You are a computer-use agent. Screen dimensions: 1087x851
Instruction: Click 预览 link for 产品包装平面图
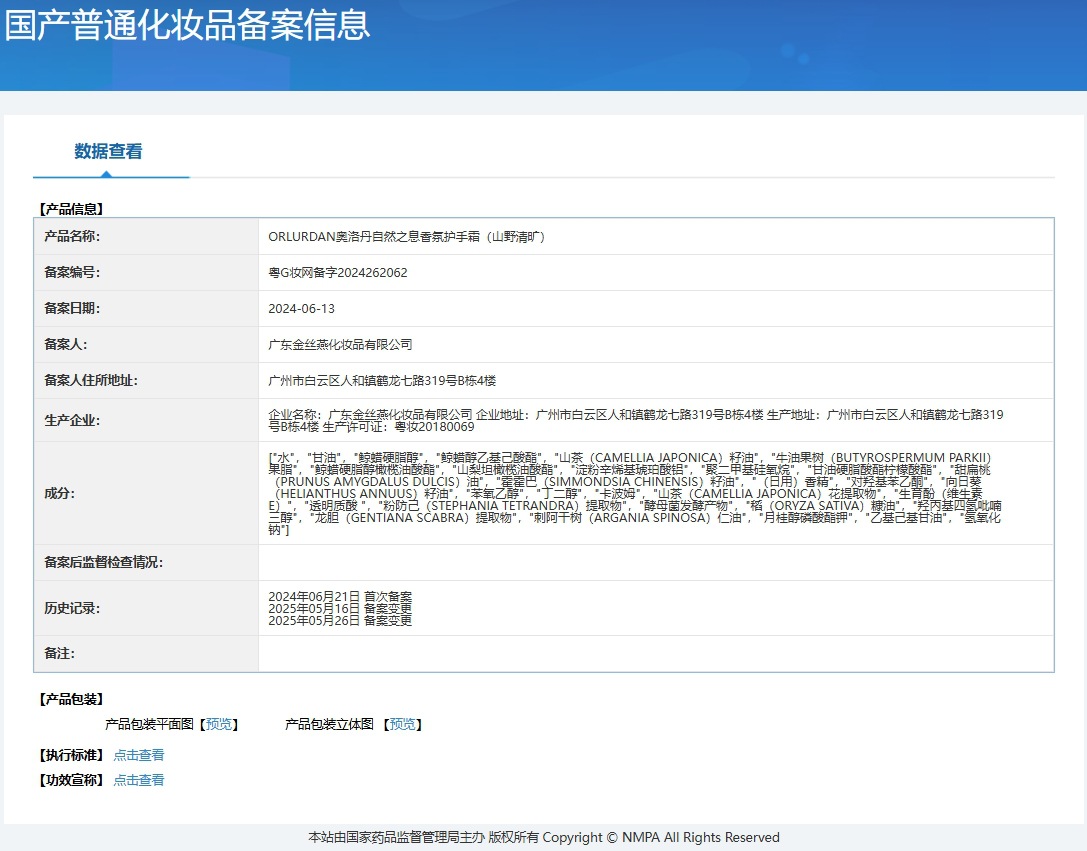tap(219, 725)
